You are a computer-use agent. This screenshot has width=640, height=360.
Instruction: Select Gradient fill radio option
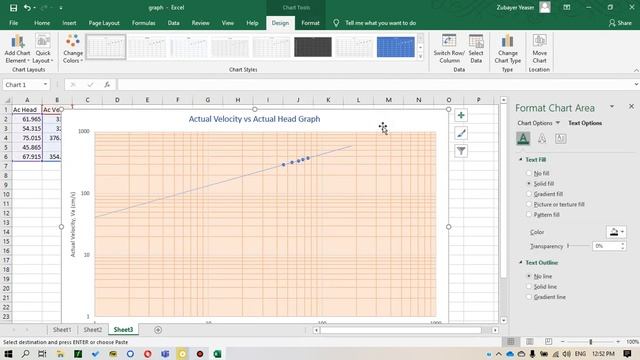pos(529,194)
